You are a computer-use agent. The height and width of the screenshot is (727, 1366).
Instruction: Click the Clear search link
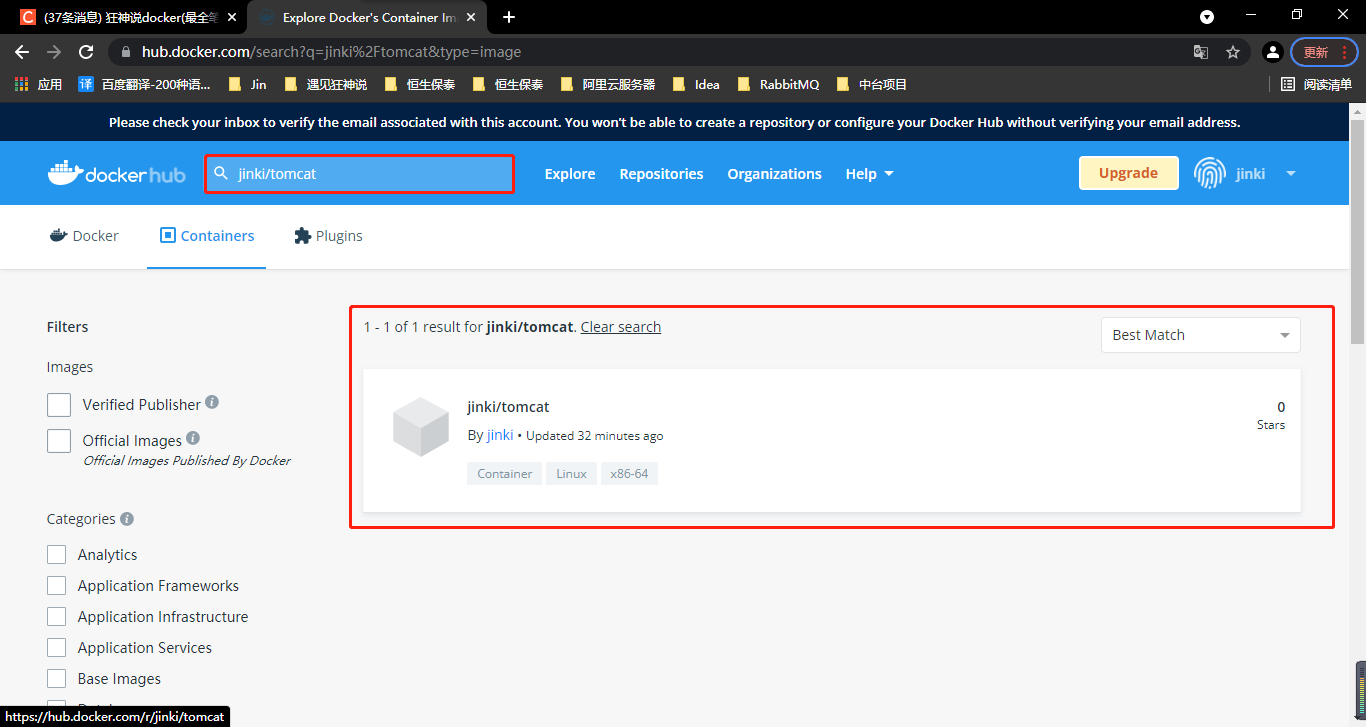pos(620,327)
